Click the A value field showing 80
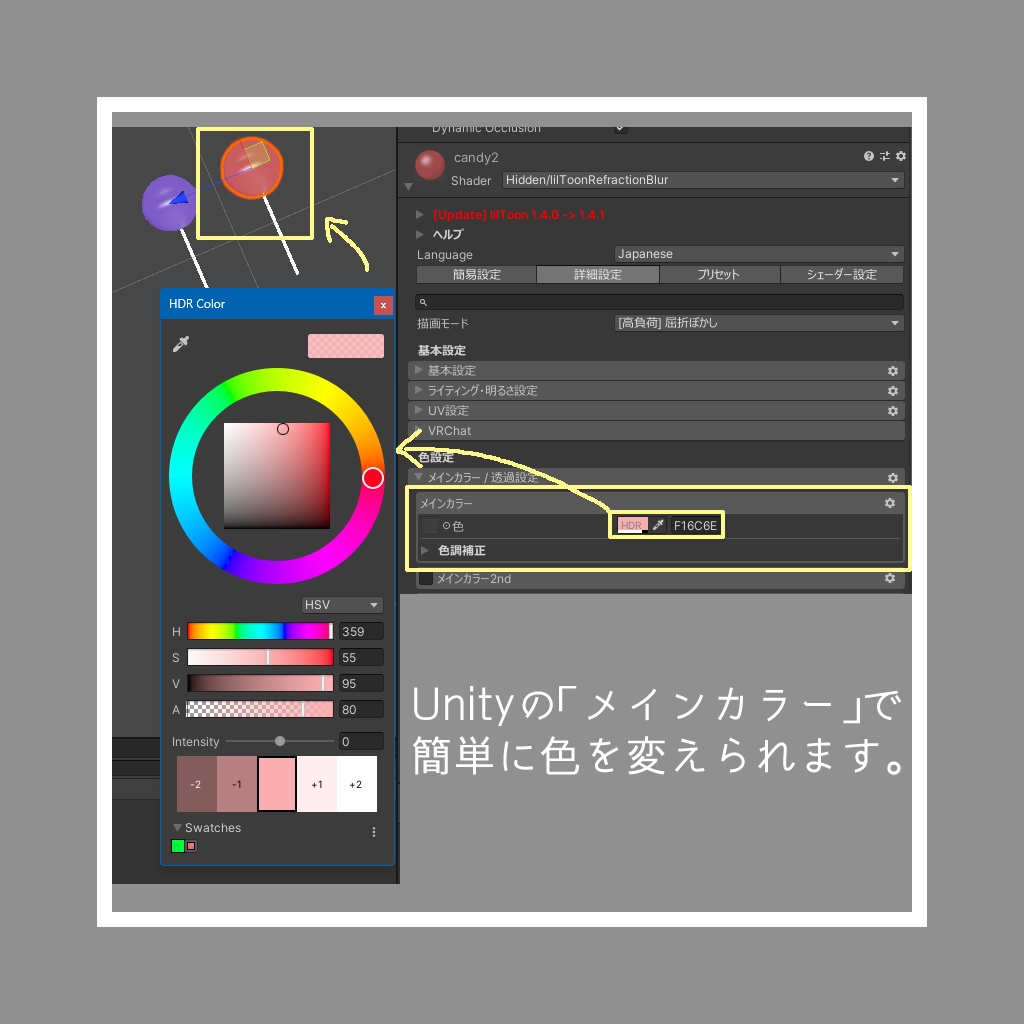Viewport: 1024px width, 1024px height. click(x=361, y=710)
